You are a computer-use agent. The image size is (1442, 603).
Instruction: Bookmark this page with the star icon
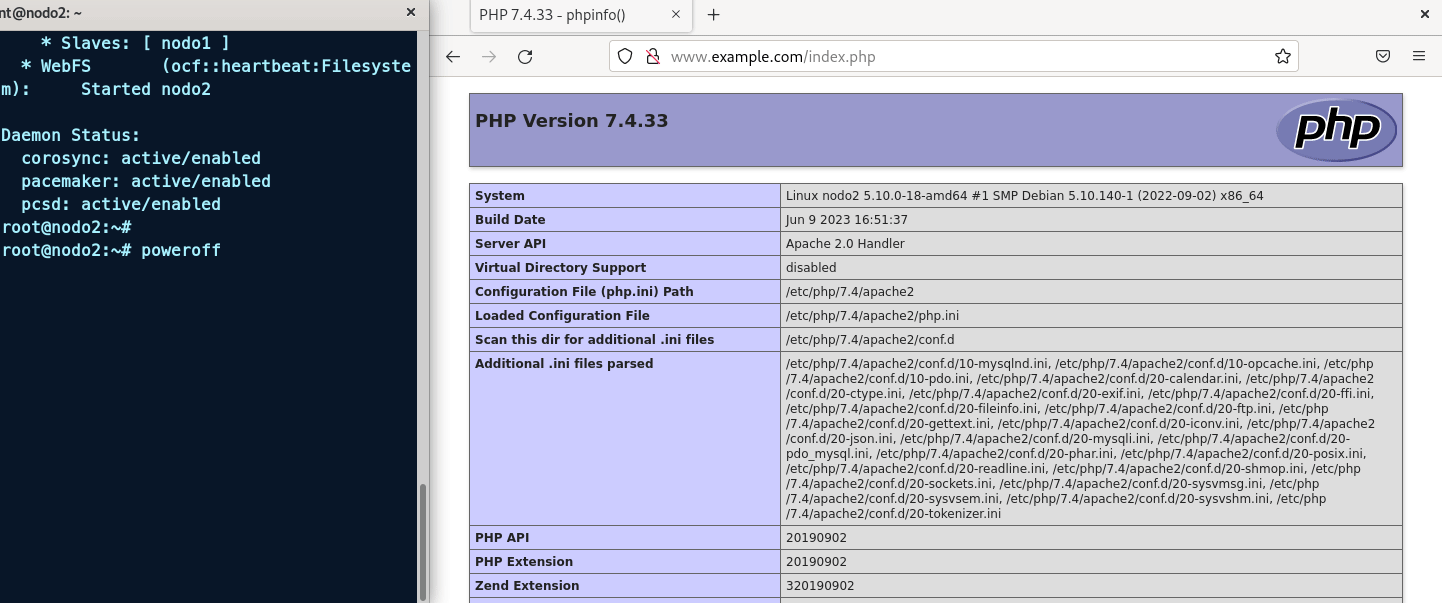(1282, 57)
